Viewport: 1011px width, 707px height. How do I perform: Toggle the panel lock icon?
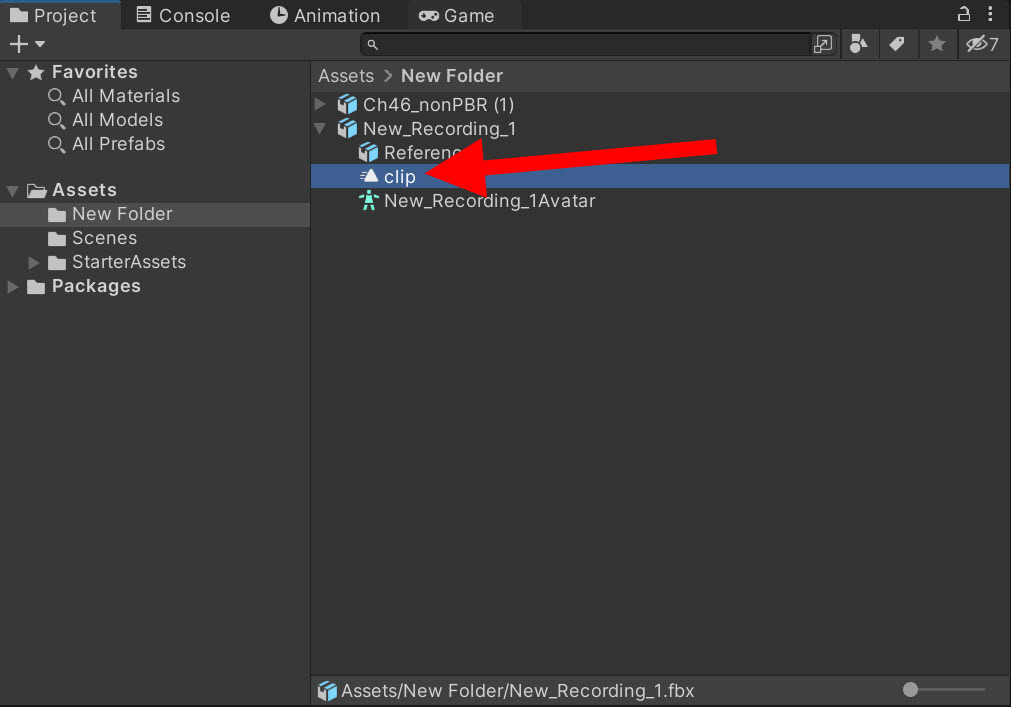(x=963, y=14)
